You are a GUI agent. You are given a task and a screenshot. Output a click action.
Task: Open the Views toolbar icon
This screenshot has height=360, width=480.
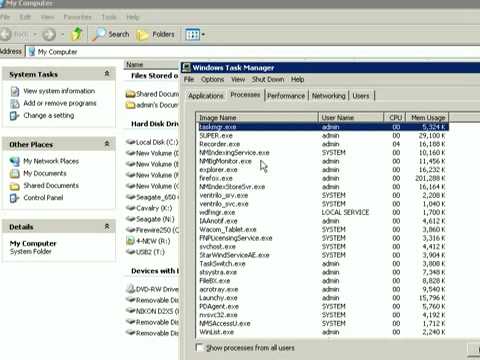tap(193, 34)
